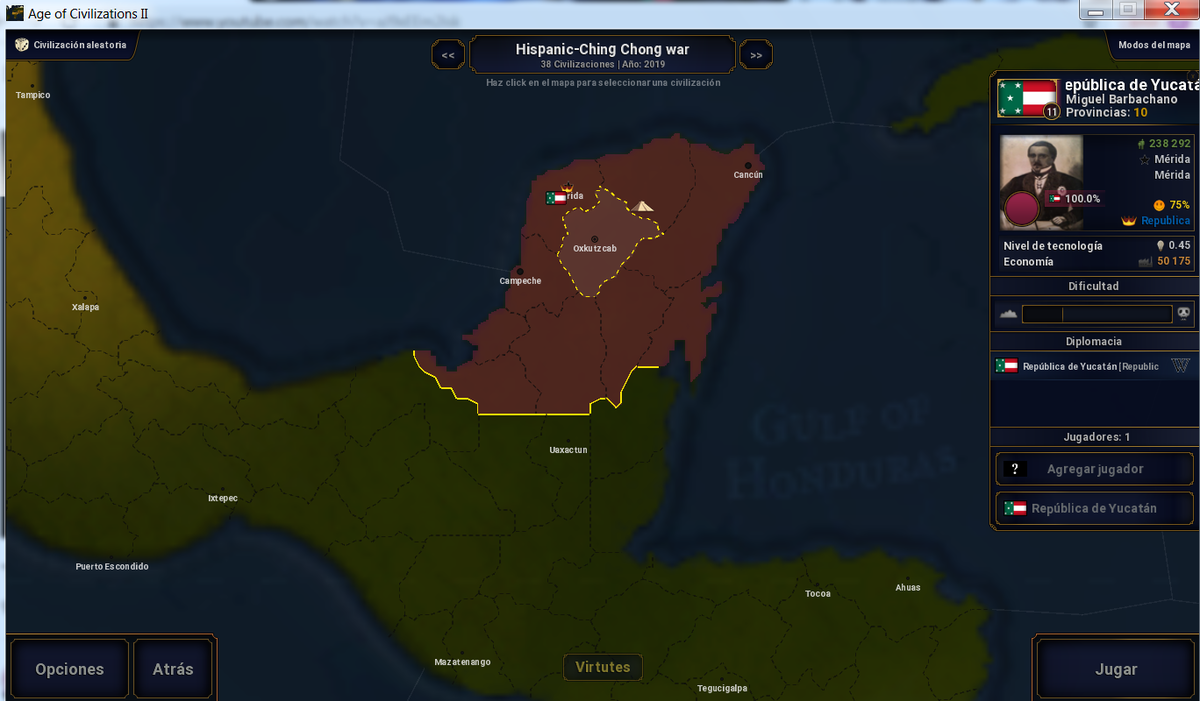Image resolution: width=1200 pixels, height=701 pixels.
Task: Click Atrás to go back
Action: (173, 669)
